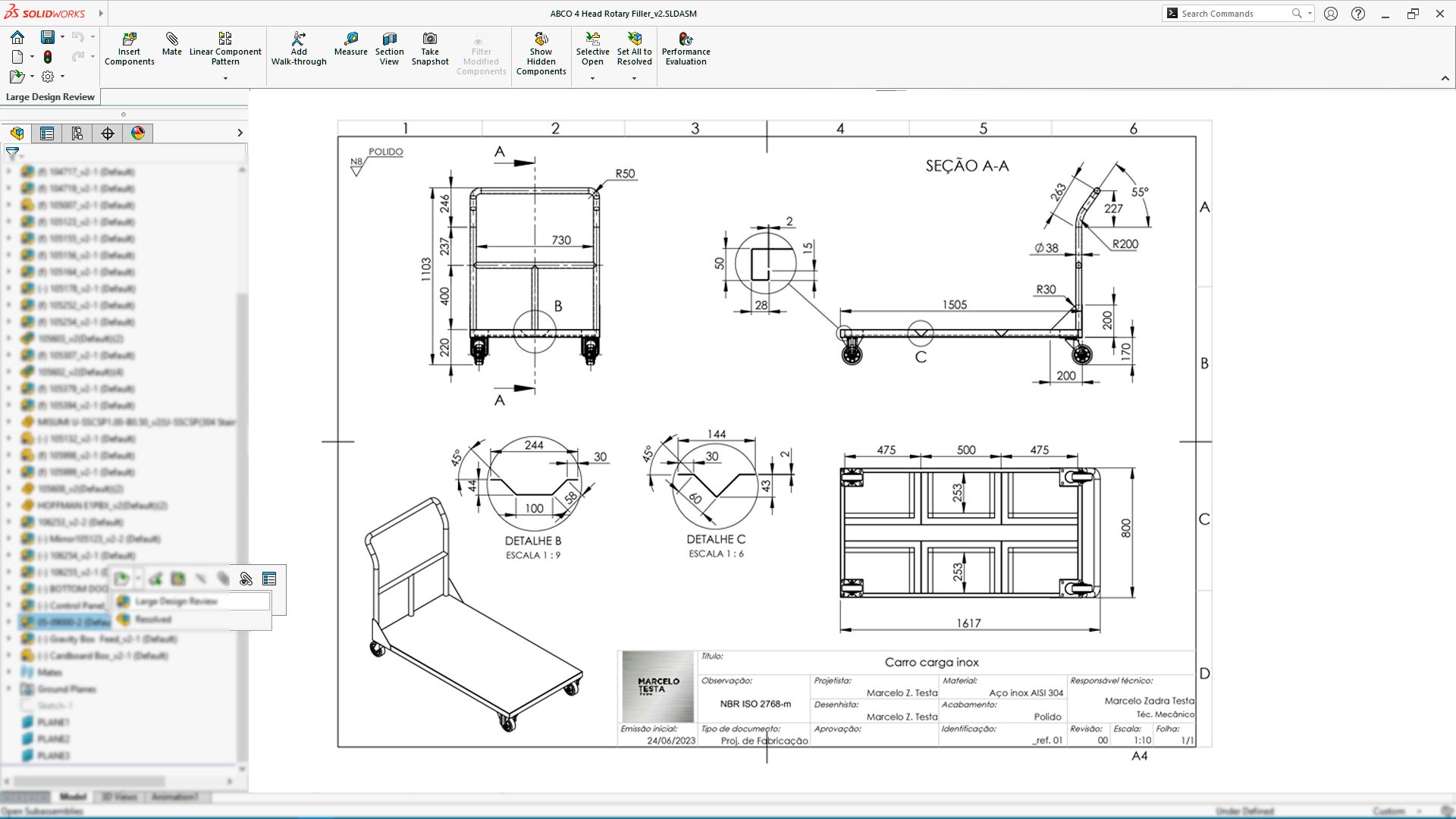This screenshot has height=819, width=1456.
Task: Click the traffic light Rebuild icon
Action: tap(48, 57)
